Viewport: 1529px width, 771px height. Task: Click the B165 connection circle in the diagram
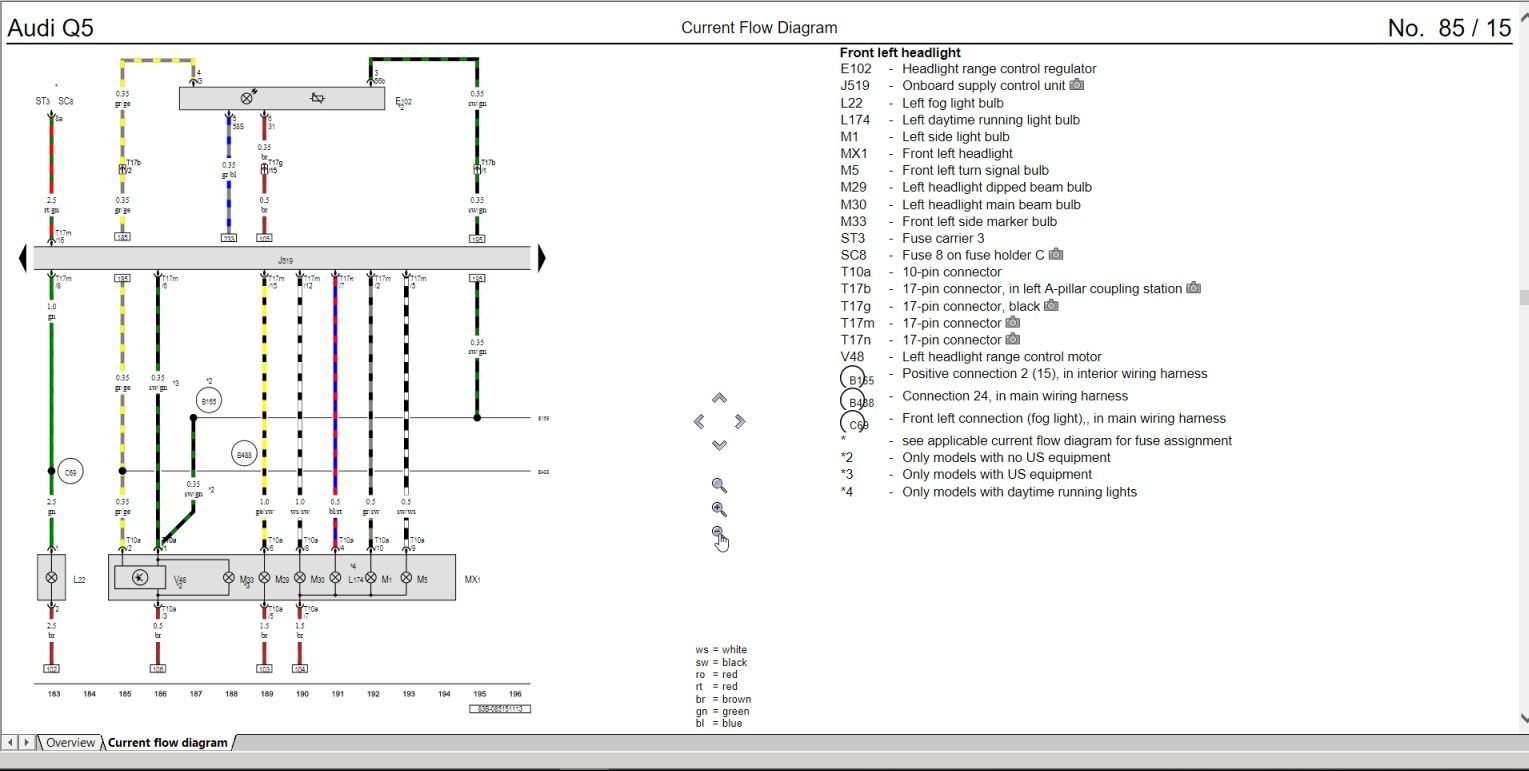click(x=208, y=399)
